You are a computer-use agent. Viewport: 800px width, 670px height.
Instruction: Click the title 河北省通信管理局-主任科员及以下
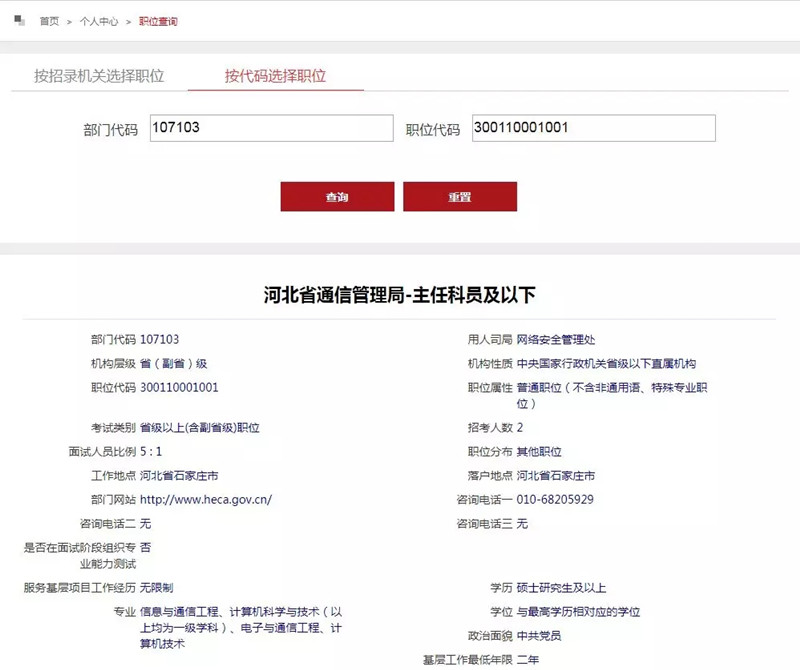pyautogui.click(x=399, y=295)
